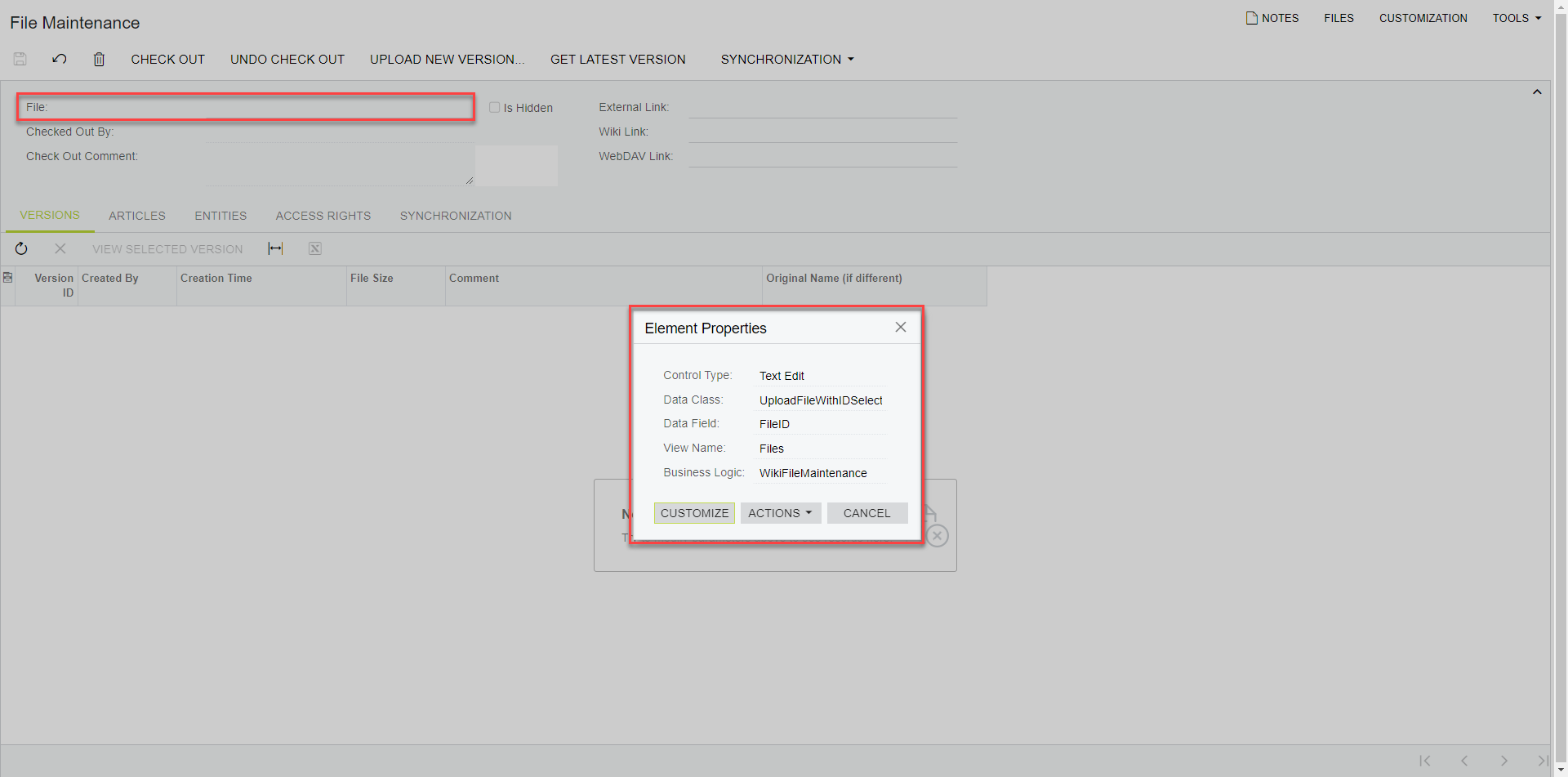Go to the previous grid page

point(1464,761)
